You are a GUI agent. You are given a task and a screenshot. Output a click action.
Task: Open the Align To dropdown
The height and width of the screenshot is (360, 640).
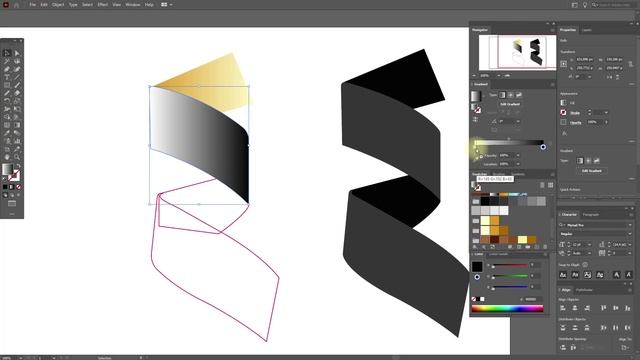coord(625,347)
